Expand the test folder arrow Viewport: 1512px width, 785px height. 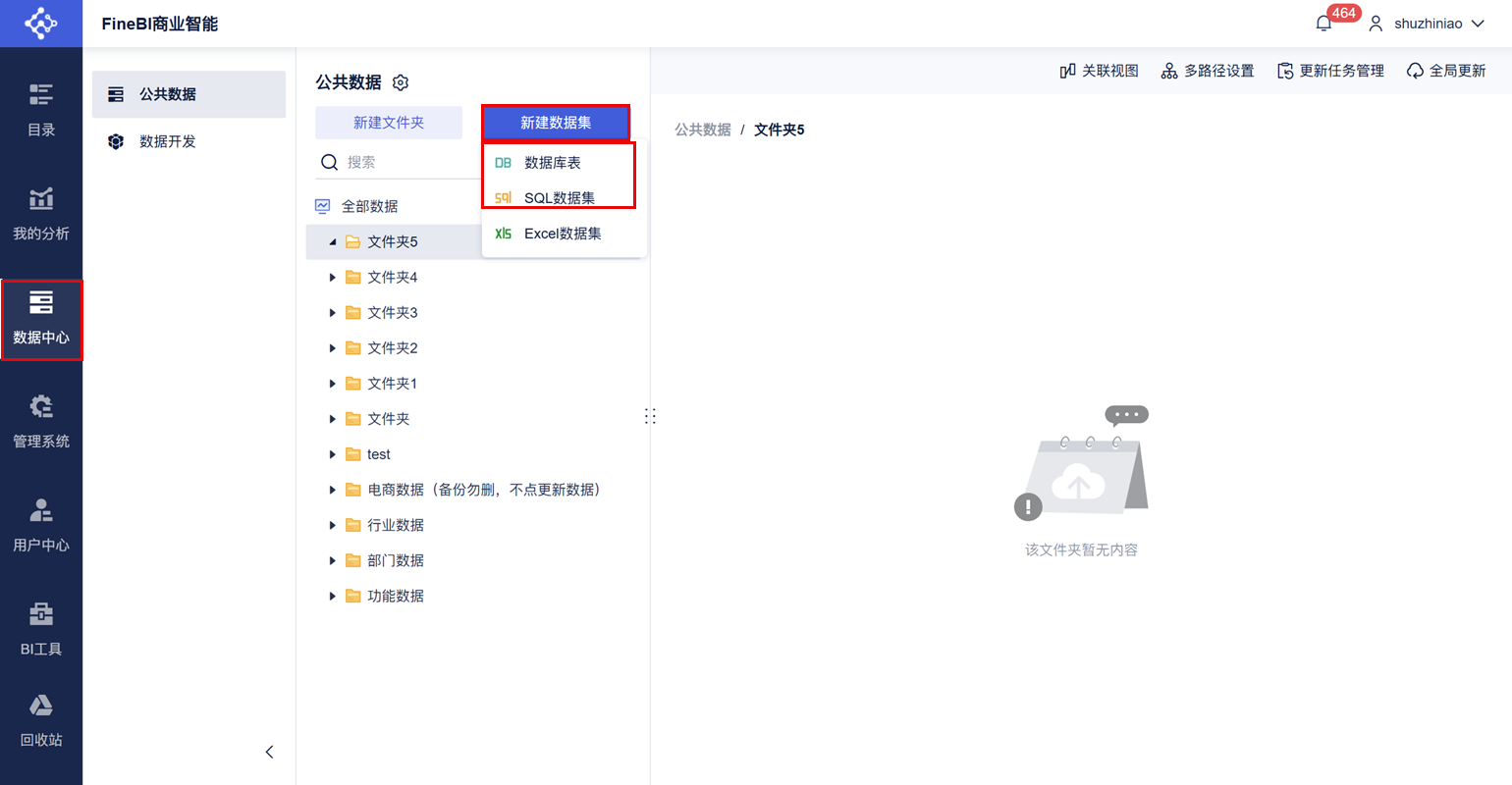click(332, 454)
